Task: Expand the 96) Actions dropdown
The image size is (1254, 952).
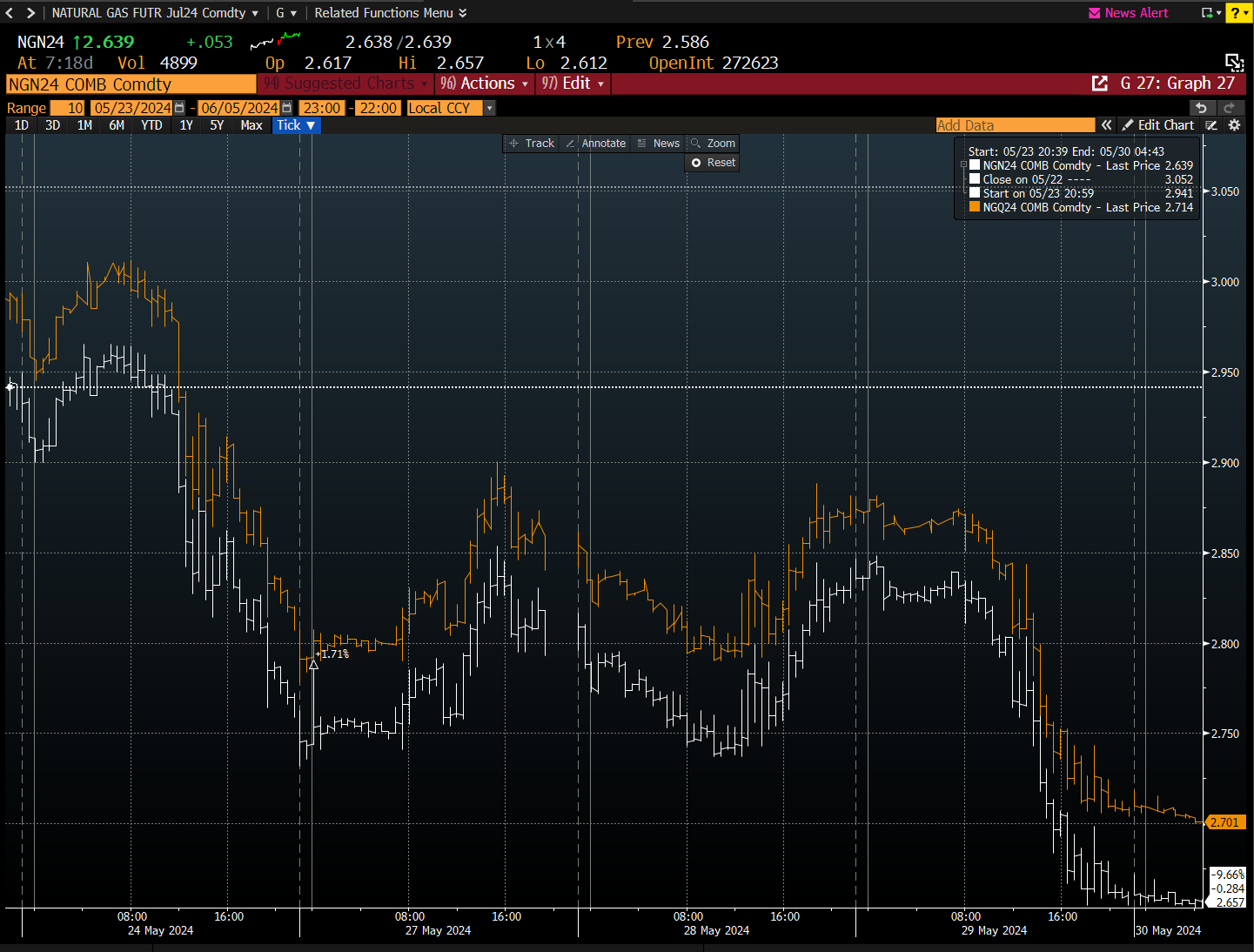Action: tap(485, 84)
